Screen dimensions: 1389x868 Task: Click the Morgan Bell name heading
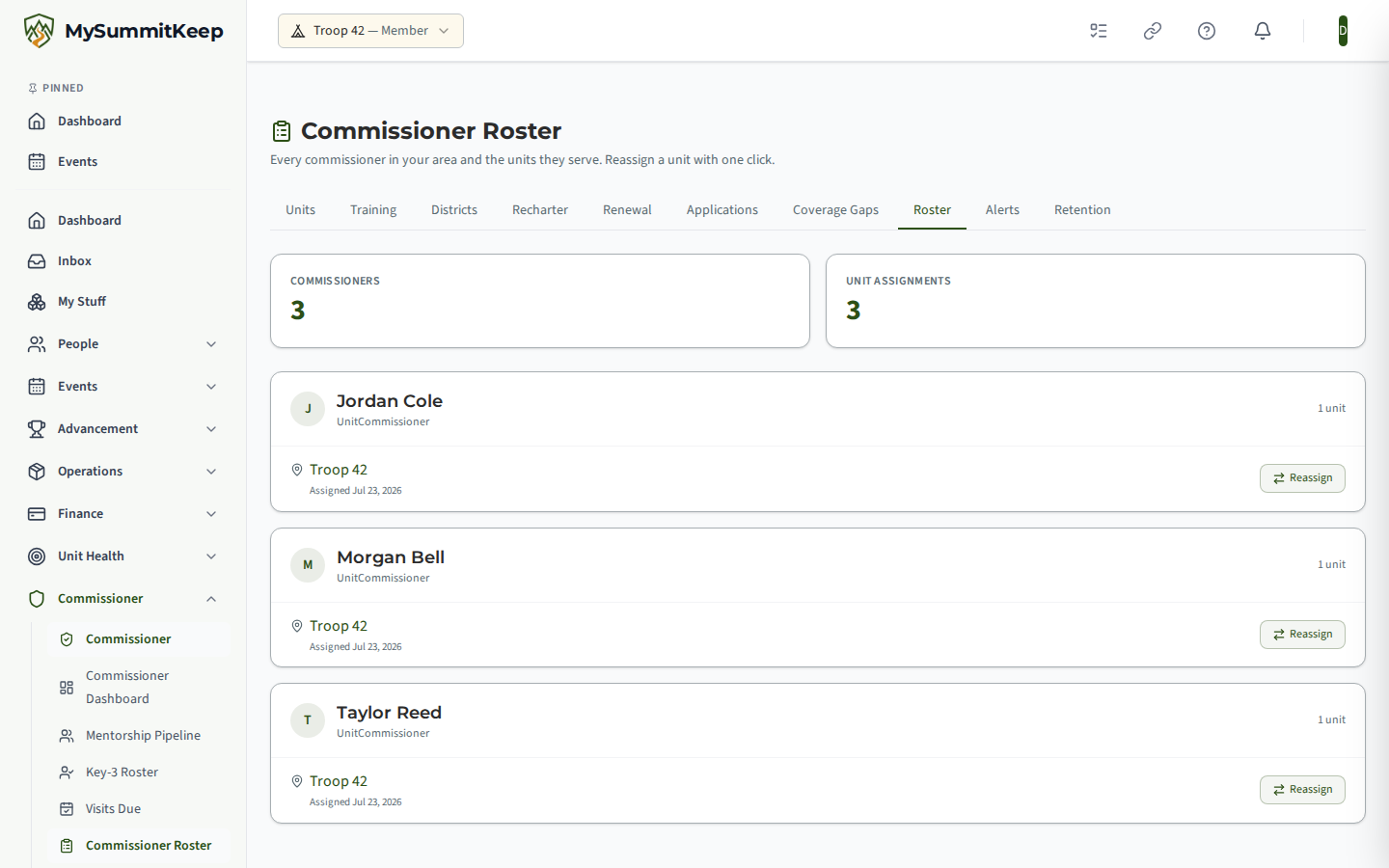click(391, 557)
